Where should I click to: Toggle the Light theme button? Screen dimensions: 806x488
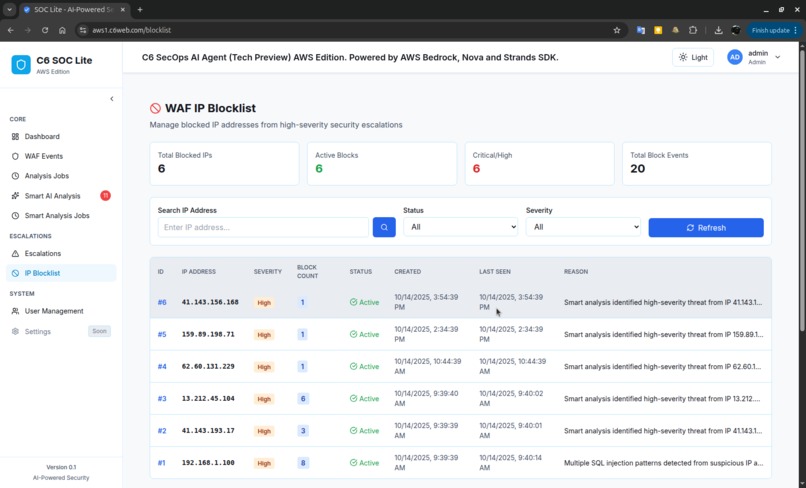click(693, 57)
